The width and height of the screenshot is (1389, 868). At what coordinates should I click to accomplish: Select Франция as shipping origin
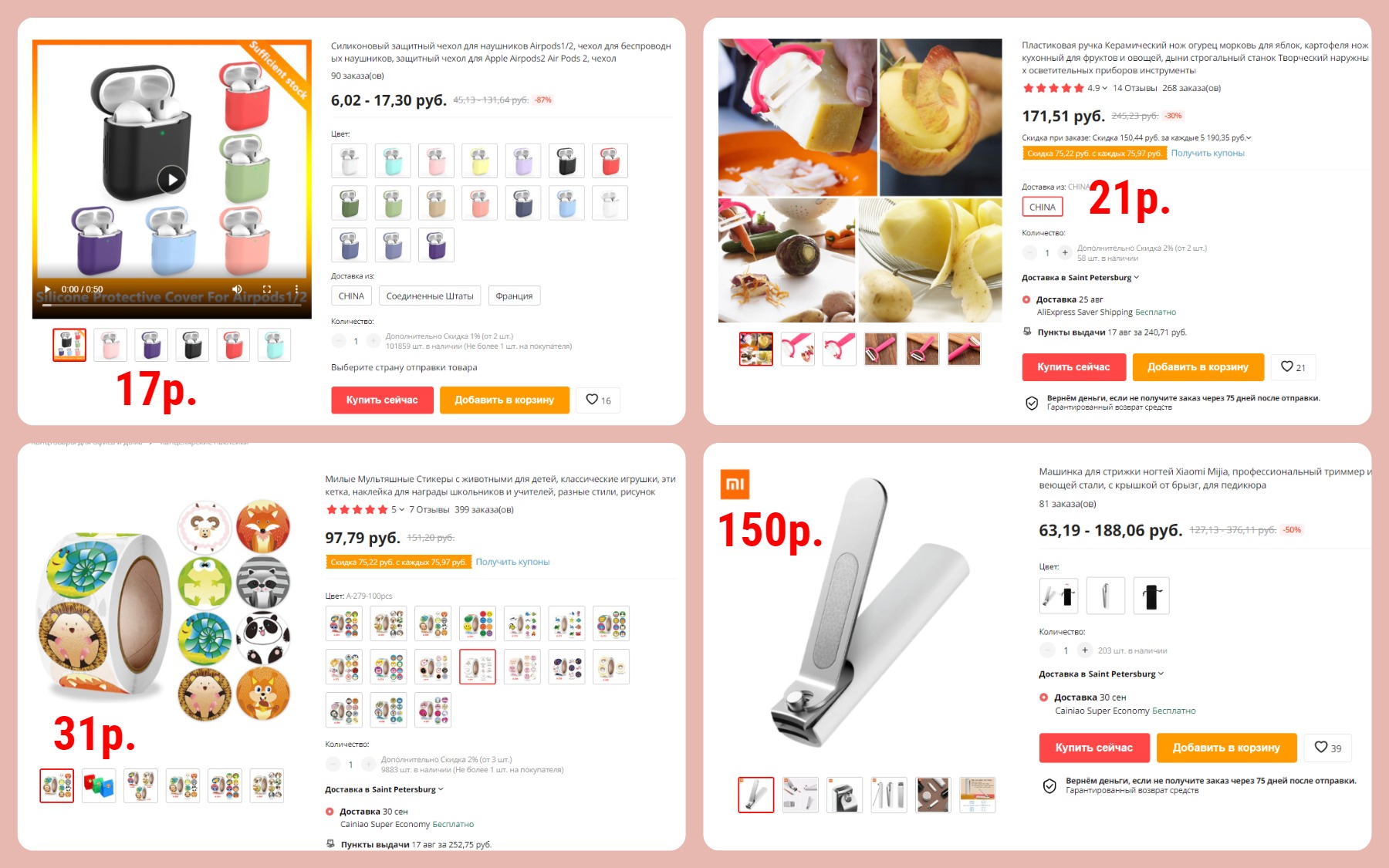click(x=514, y=296)
